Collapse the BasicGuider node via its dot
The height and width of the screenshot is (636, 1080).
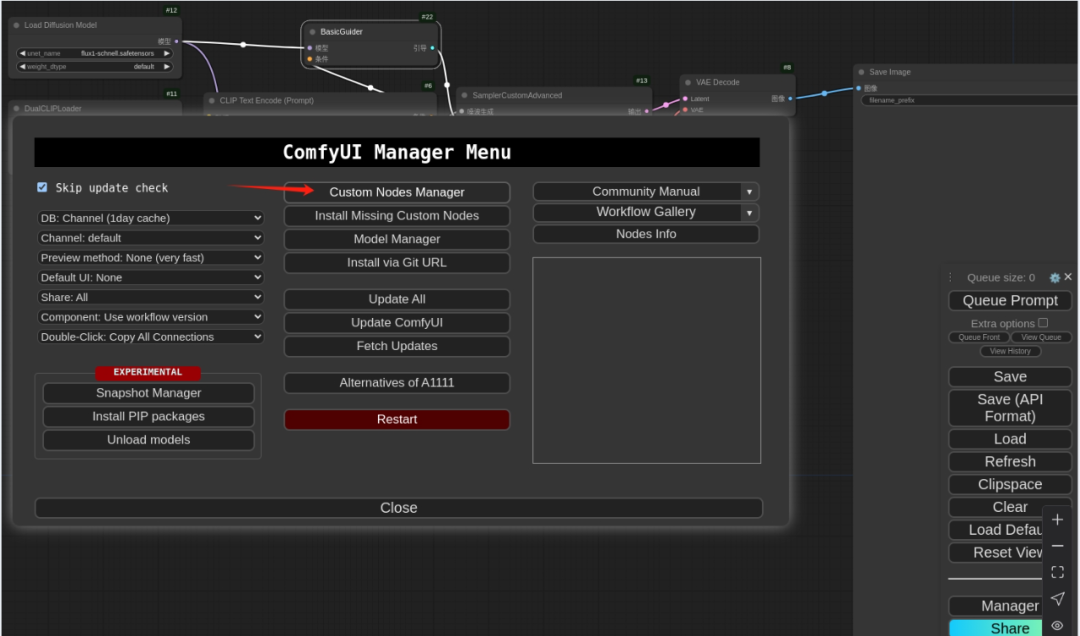pyautogui.click(x=313, y=32)
